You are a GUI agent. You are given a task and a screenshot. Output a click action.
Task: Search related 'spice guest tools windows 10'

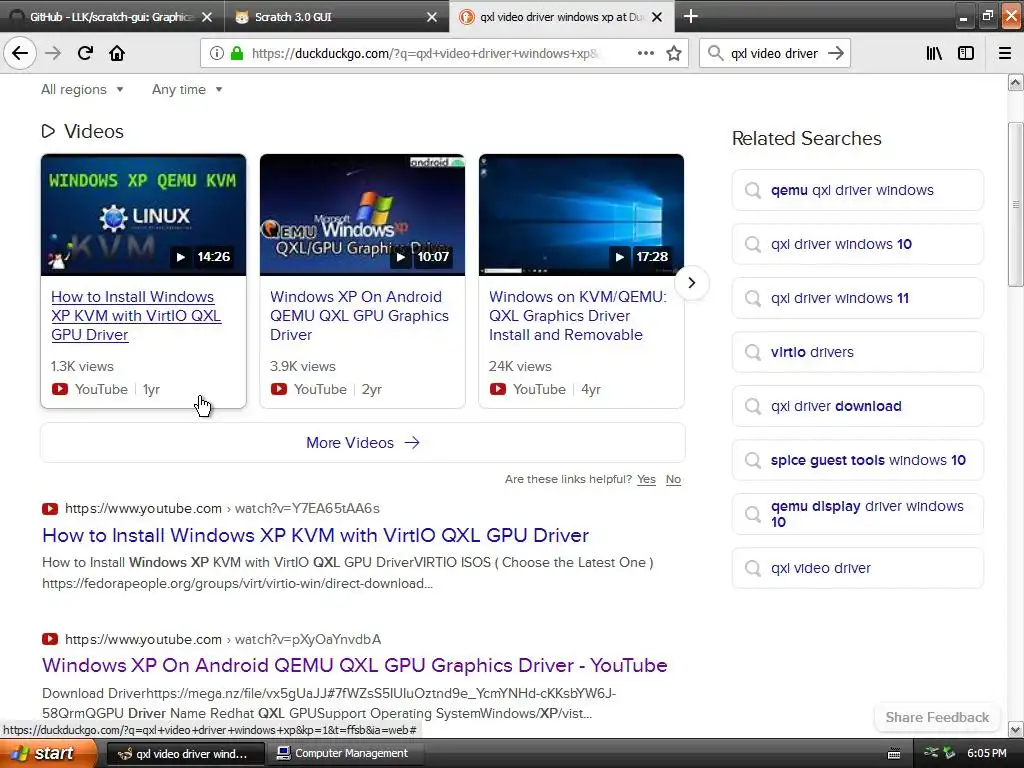coord(857,460)
